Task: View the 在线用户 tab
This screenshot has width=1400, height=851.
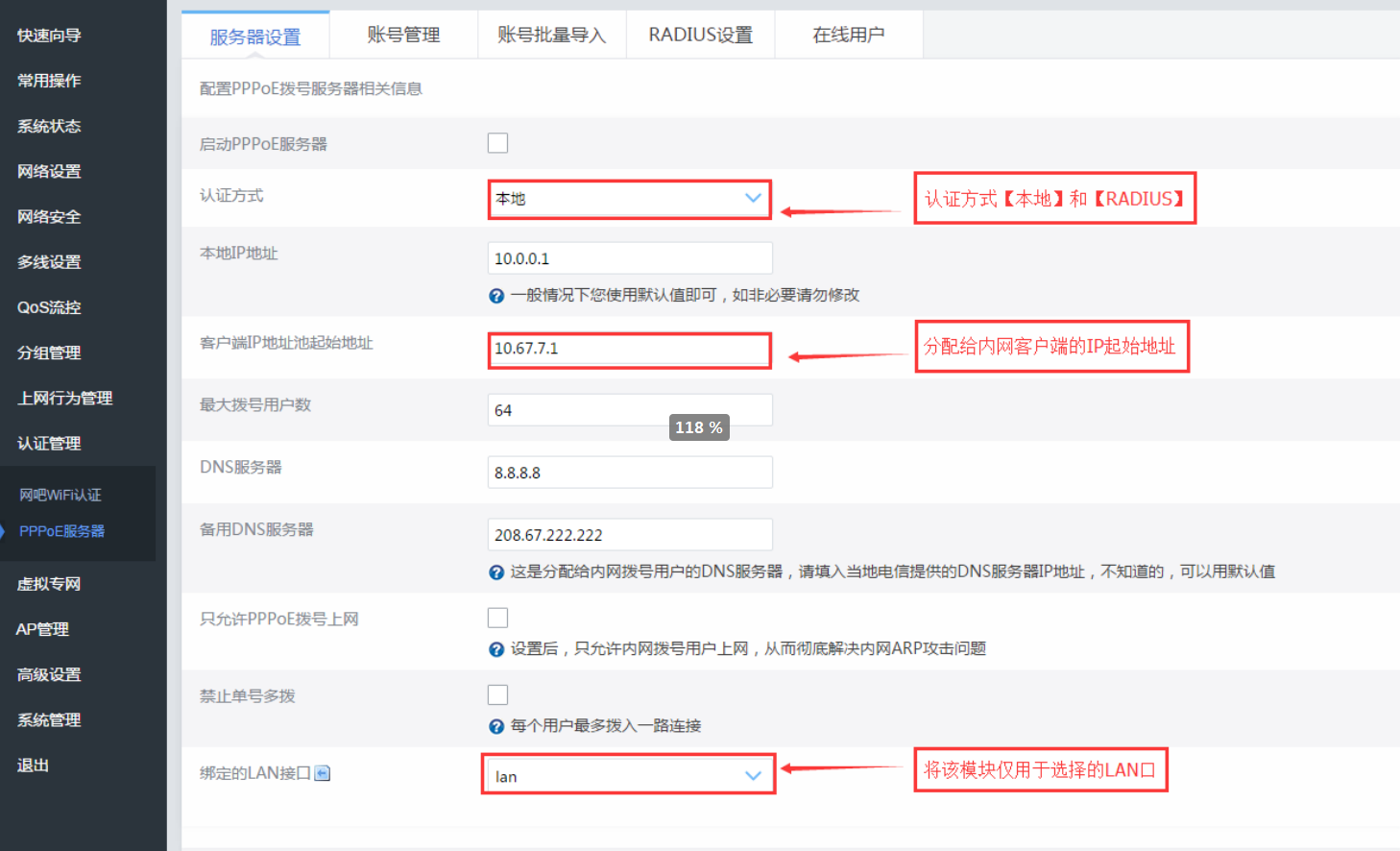Action: [x=849, y=34]
